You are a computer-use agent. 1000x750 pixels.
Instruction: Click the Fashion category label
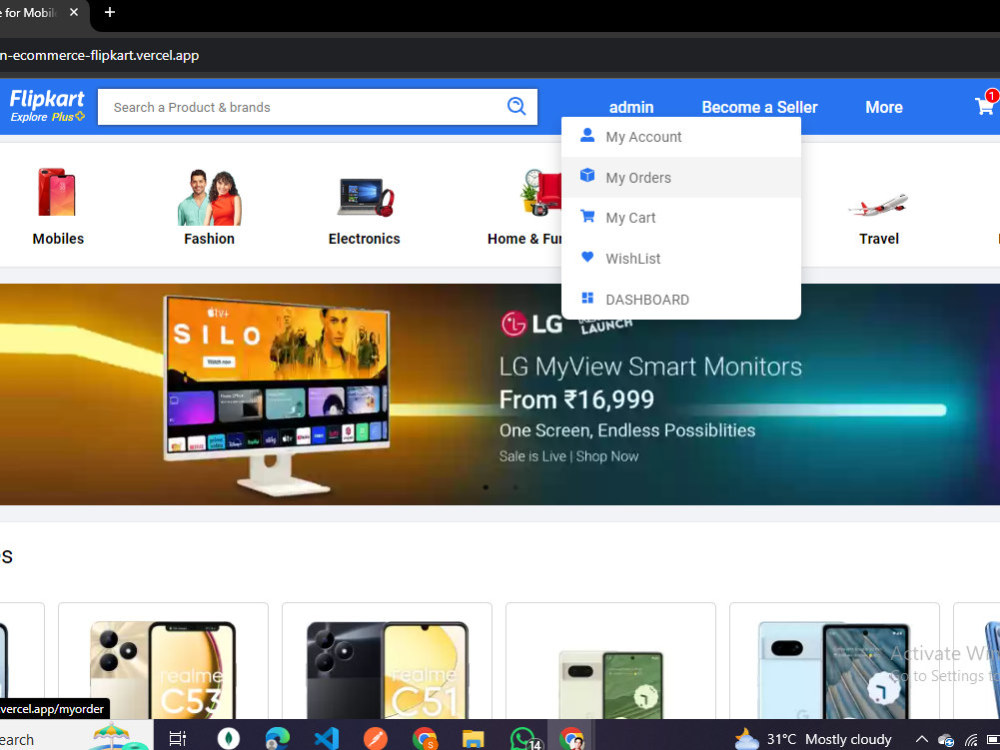209,239
